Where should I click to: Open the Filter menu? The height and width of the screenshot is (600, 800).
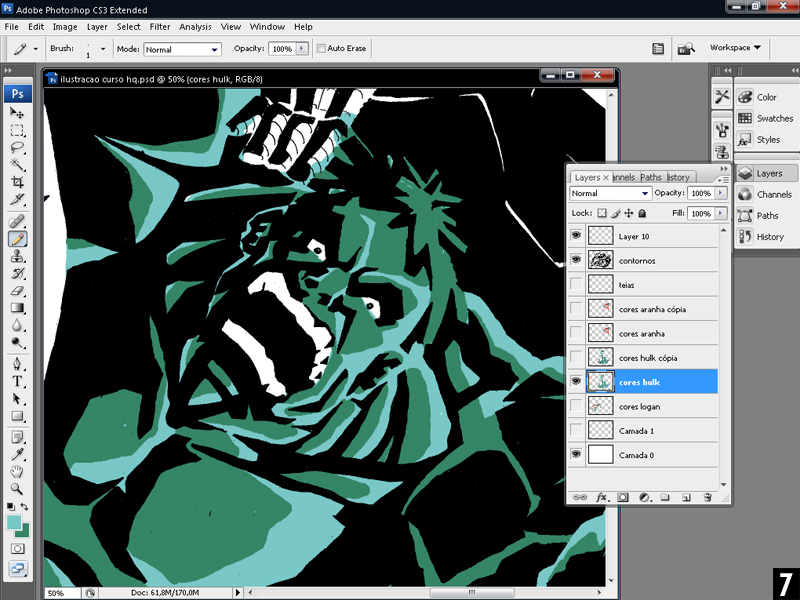pos(160,27)
